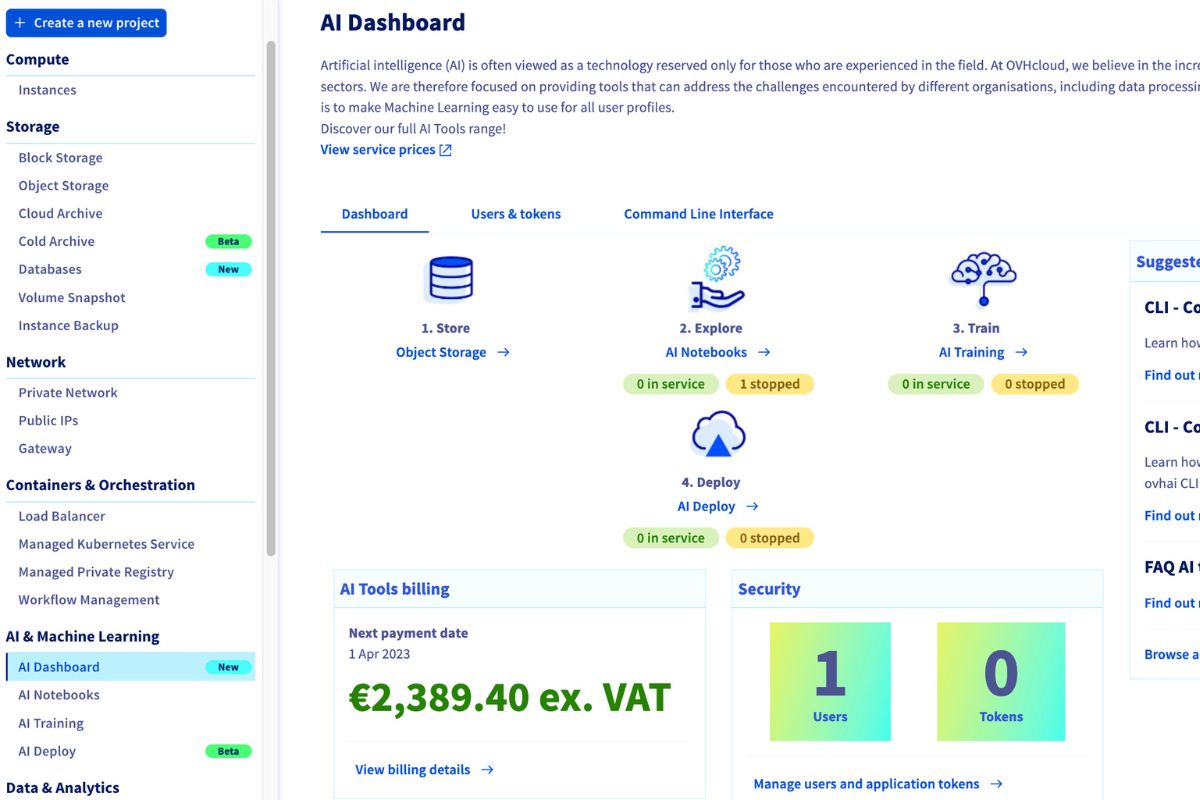Open Managed Kubernetes Service from the sidebar
1200x800 pixels.
(106, 544)
